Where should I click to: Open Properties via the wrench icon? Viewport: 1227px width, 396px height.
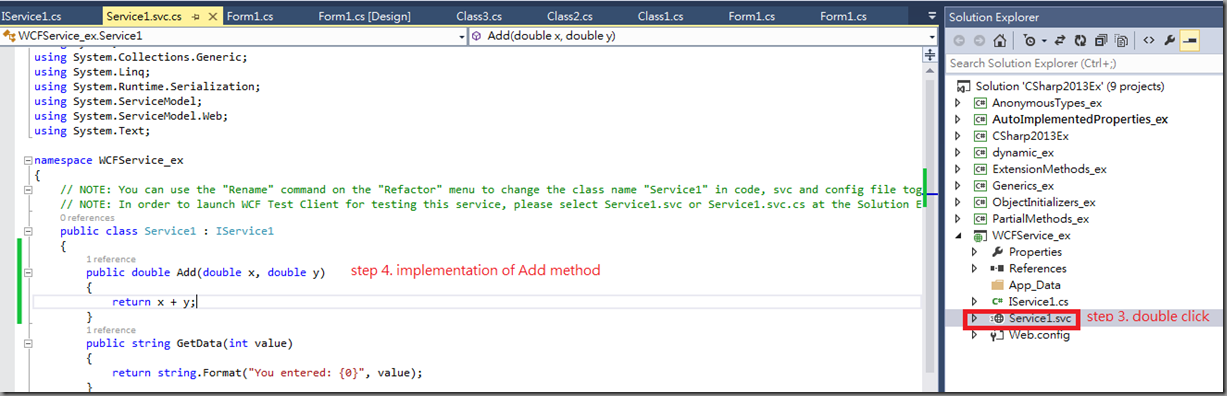click(x=1169, y=41)
